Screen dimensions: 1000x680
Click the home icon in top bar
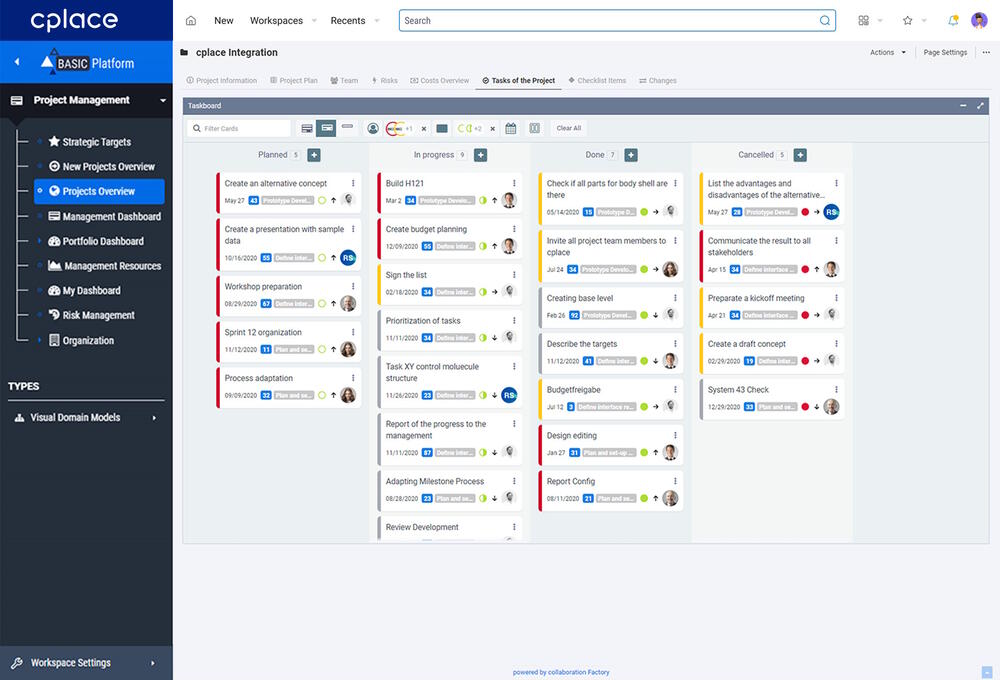pyautogui.click(x=191, y=20)
